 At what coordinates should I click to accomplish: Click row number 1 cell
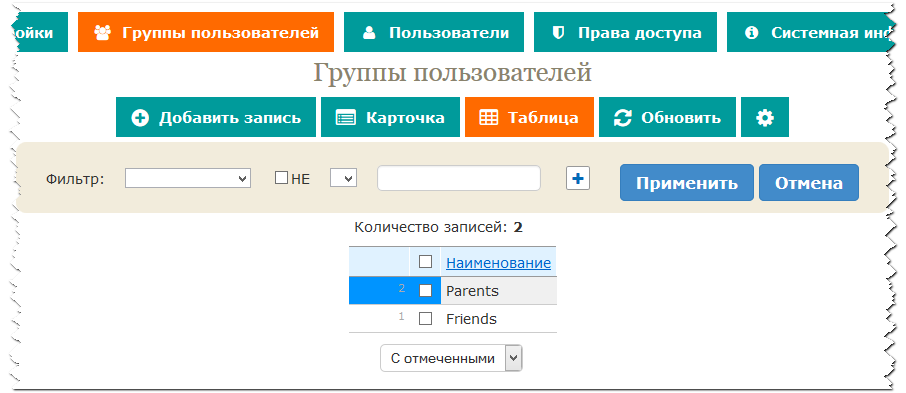[379, 318]
